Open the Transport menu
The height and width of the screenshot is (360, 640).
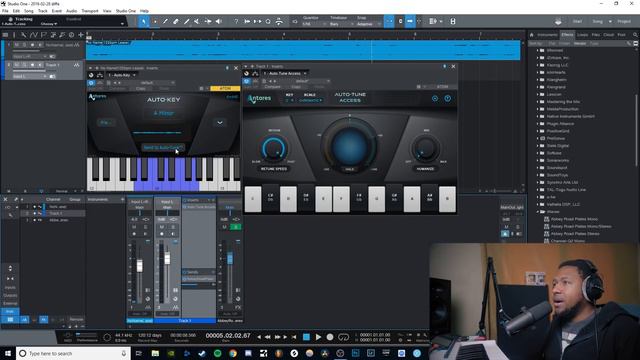coord(90,11)
